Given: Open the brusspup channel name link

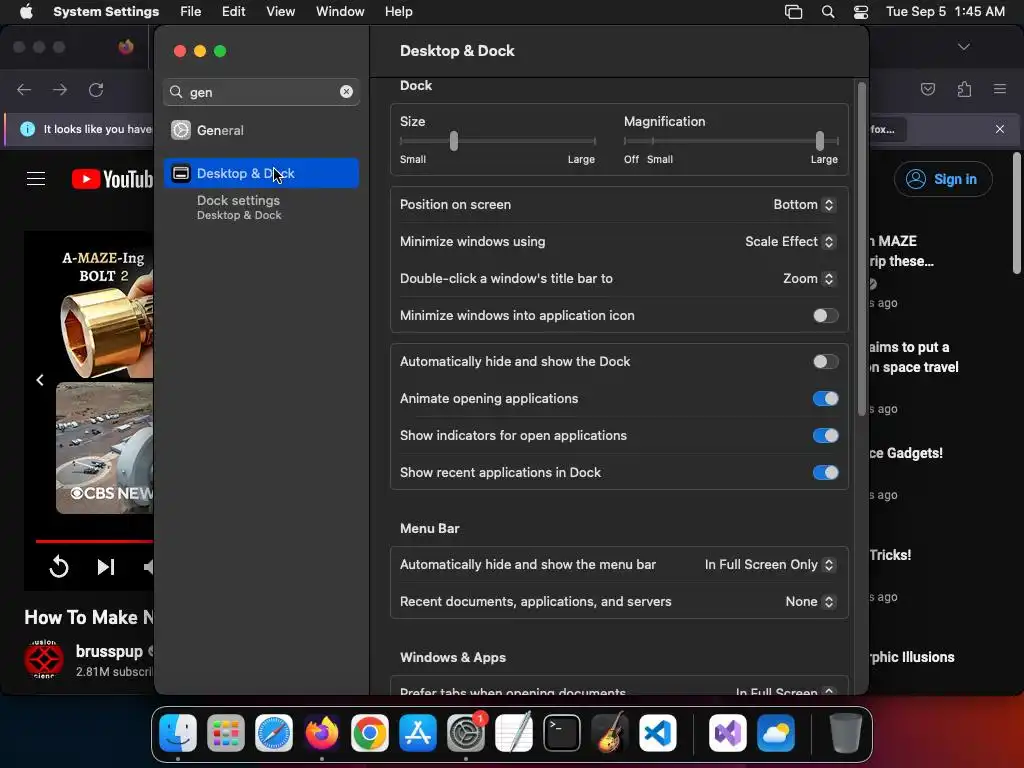Looking at the screenshot, I should click(x=109, y=651).
